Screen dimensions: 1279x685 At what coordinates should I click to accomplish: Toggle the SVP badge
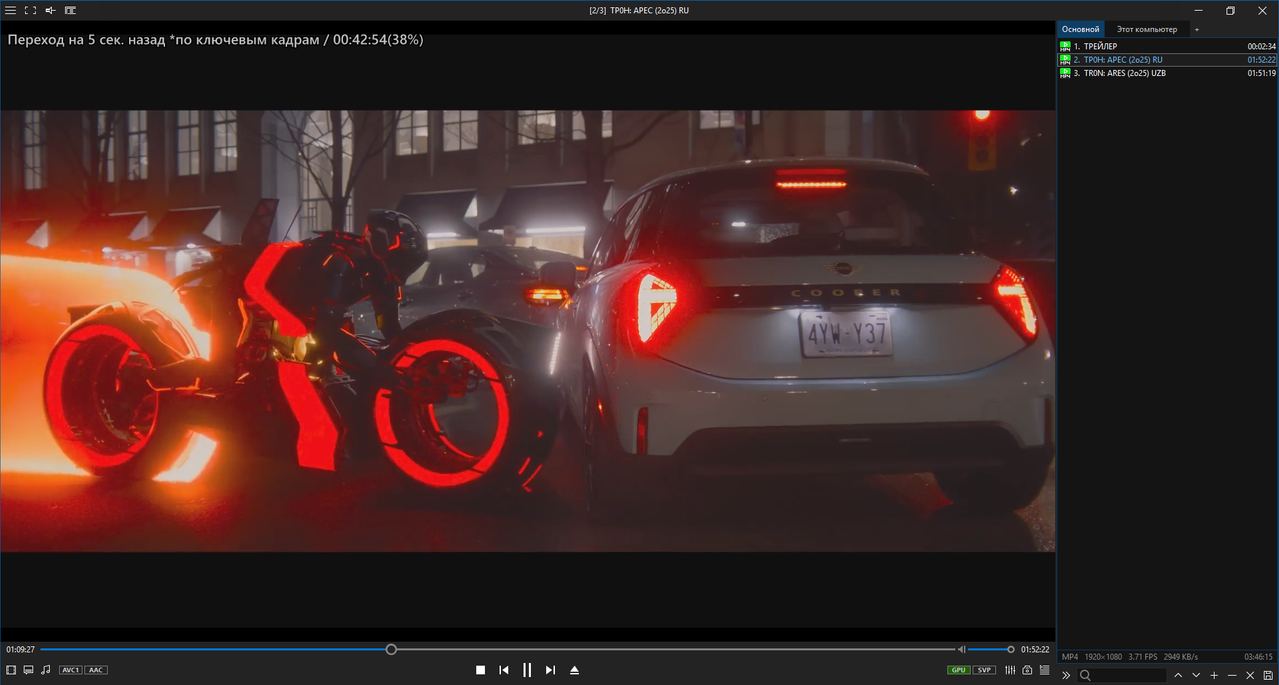click(x=985, y=670)
